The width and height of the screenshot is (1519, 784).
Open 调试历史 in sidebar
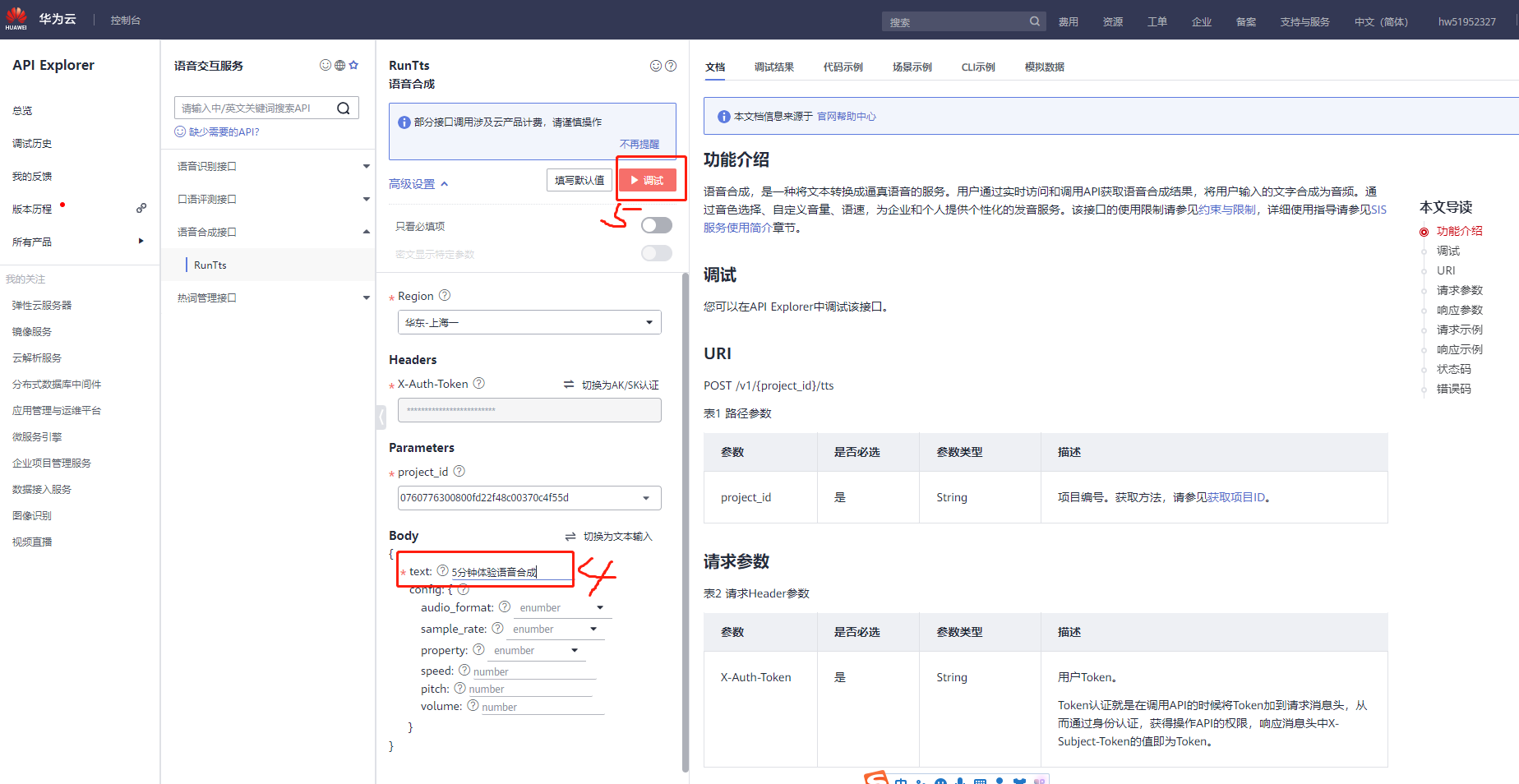[x=32, y=144]
